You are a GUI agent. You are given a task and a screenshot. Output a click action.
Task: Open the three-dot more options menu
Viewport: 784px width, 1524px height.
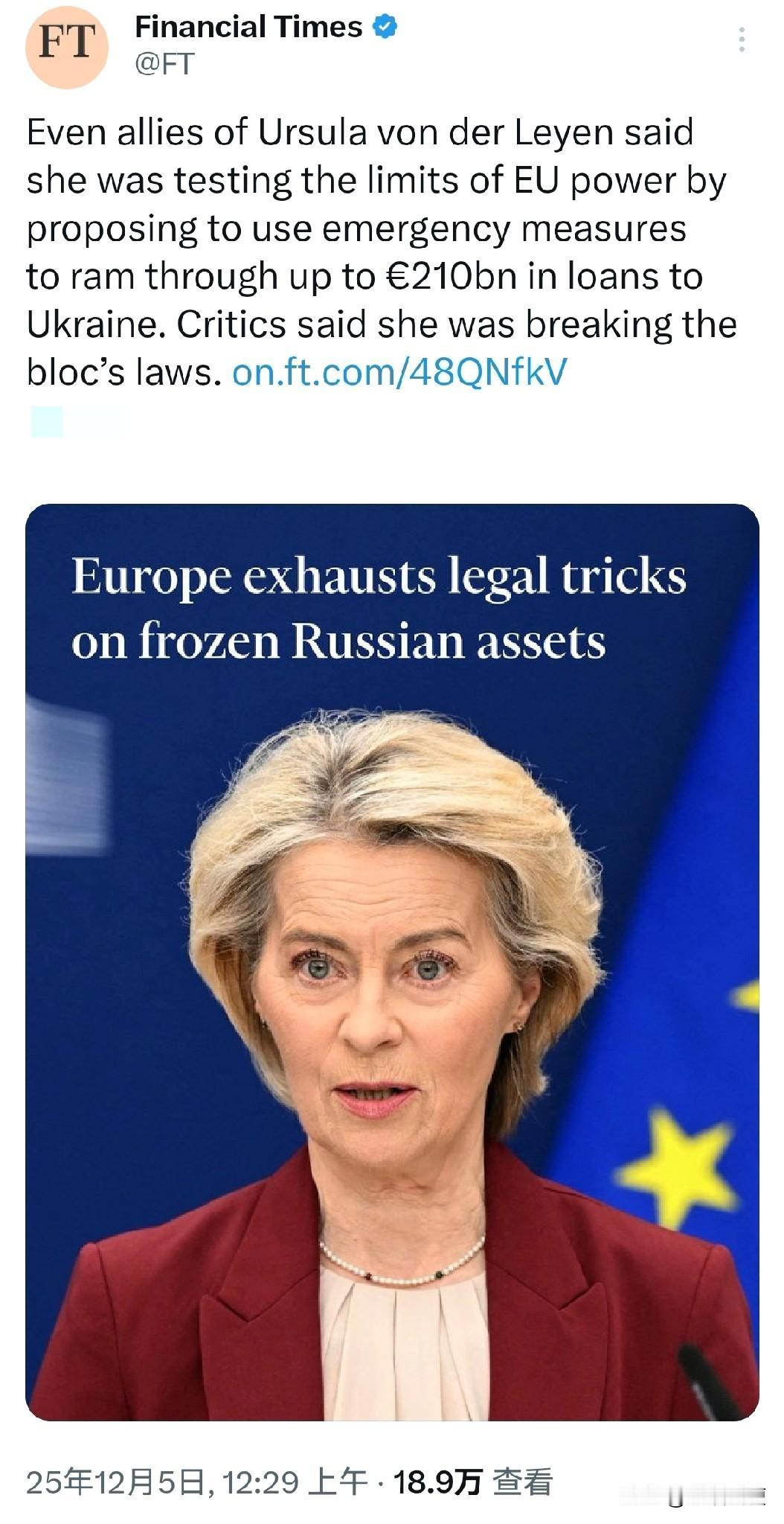pyautogui.click(x=741, y=39)
